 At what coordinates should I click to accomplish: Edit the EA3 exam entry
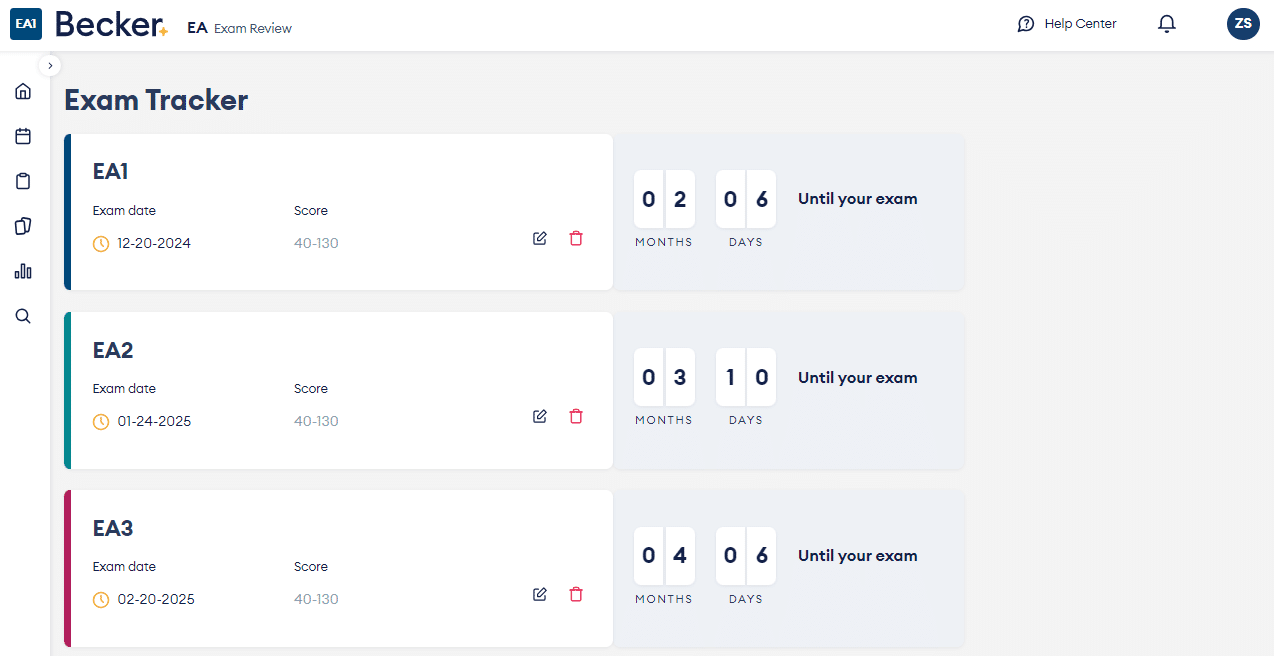tap(540, 594)
